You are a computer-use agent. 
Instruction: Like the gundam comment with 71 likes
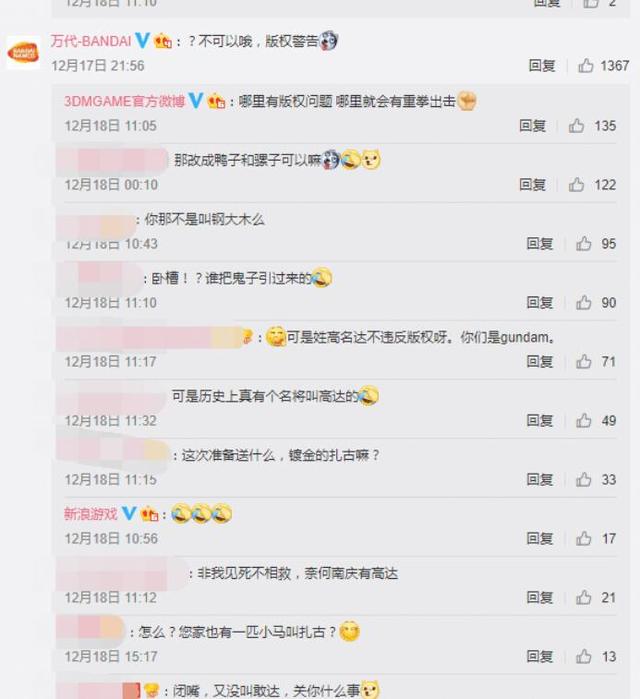click(583, 362)
